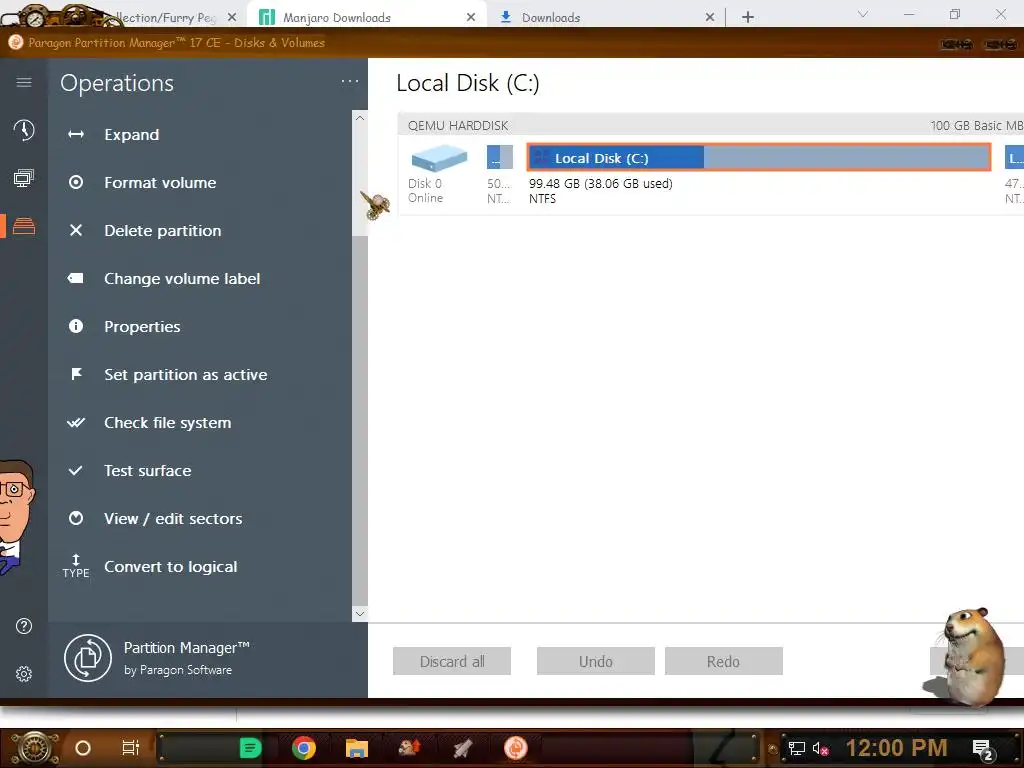Click the 99.48 GB (38.06 GB used) text
1024x768 pixels.
(601, 184)
